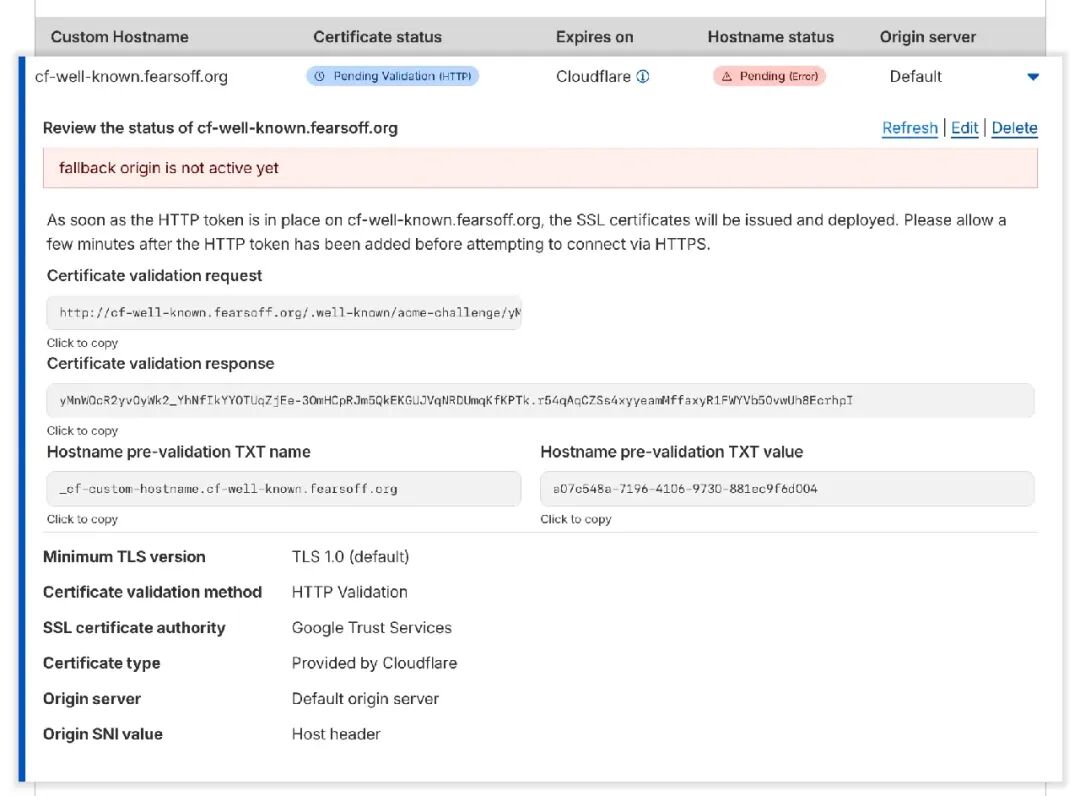Click the Cloudflare text in Expires on column
This screenshot has width=1080, height=796.
point(593,76)
